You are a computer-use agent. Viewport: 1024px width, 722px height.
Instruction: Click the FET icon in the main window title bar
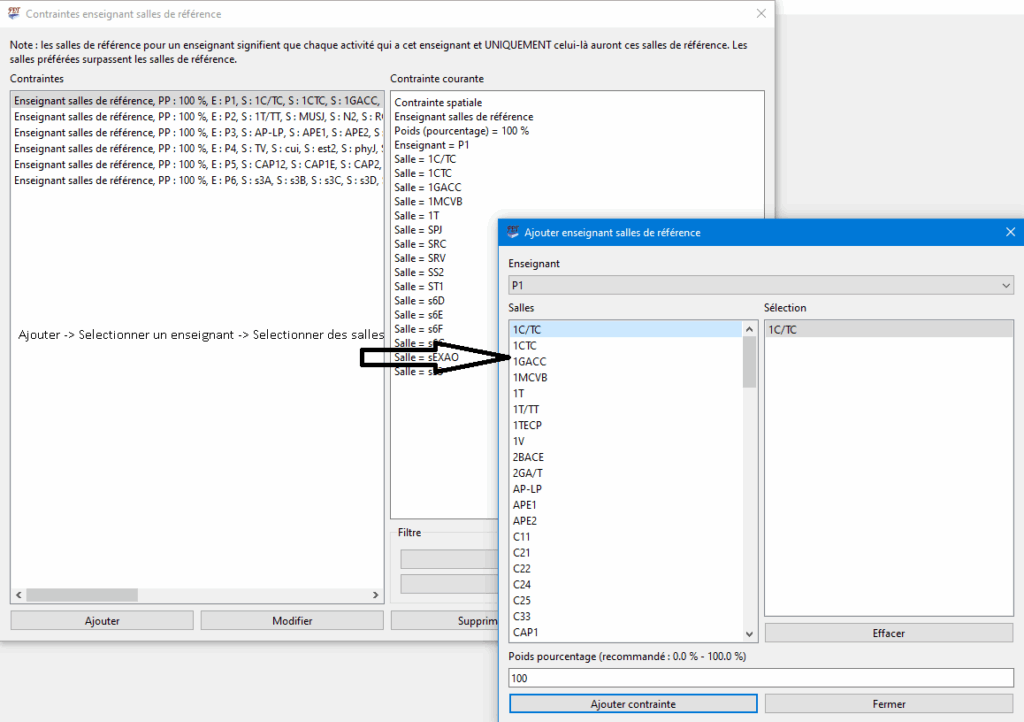point(14,14)
